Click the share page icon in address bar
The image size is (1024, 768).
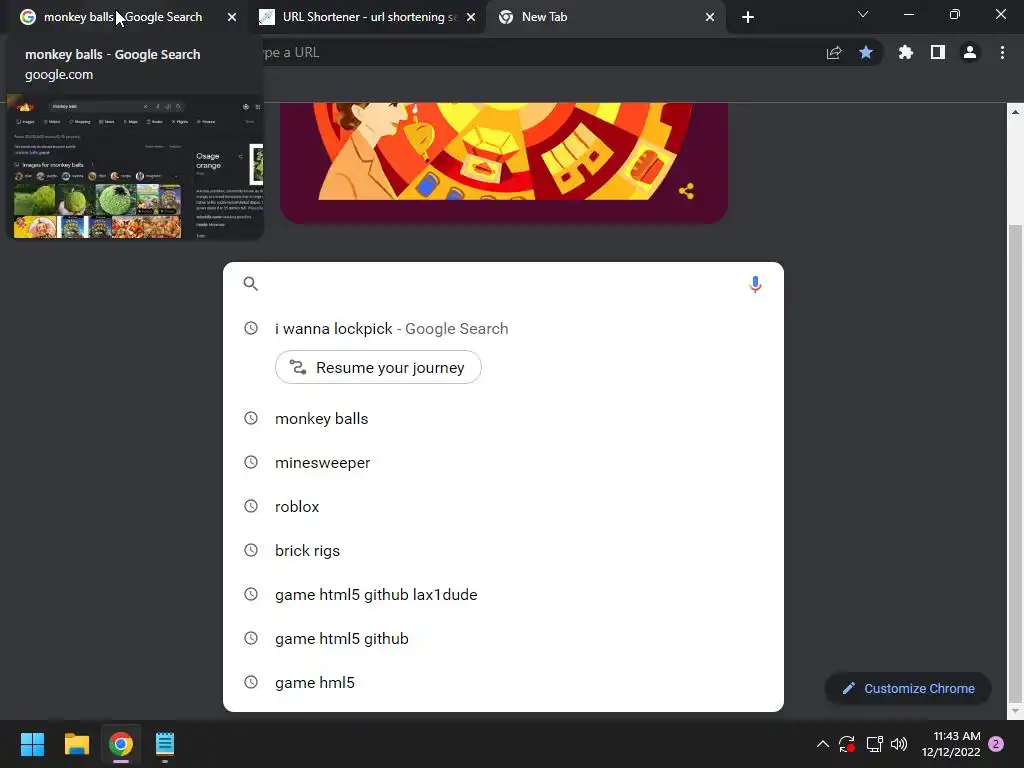point(834,52)
